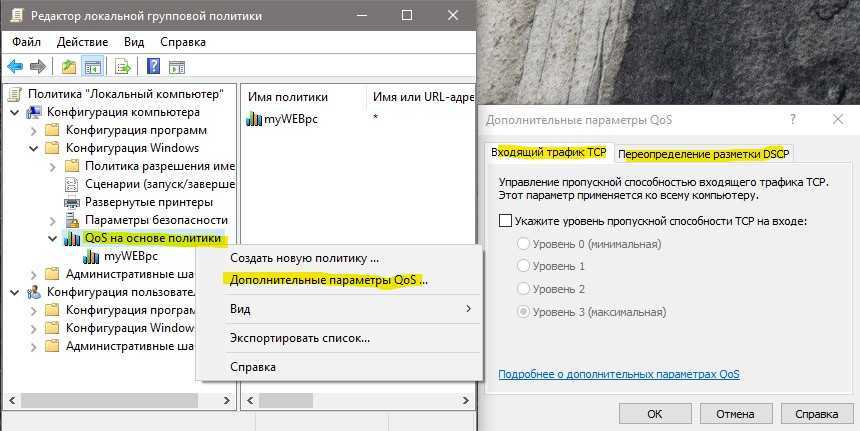Viewport: 860px width, 431px height.
Task: Select the myWEBpc policy icon in tree
Action: coord(92,256)
